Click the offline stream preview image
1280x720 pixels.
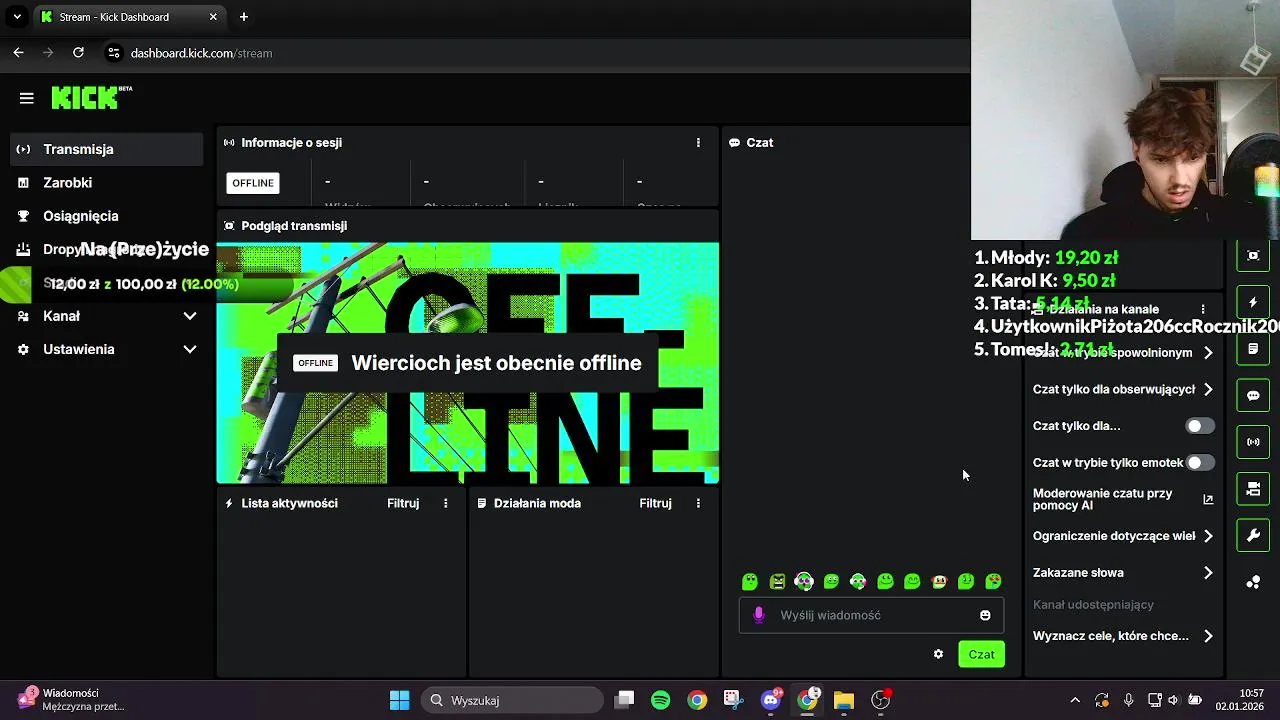(468, 363)
